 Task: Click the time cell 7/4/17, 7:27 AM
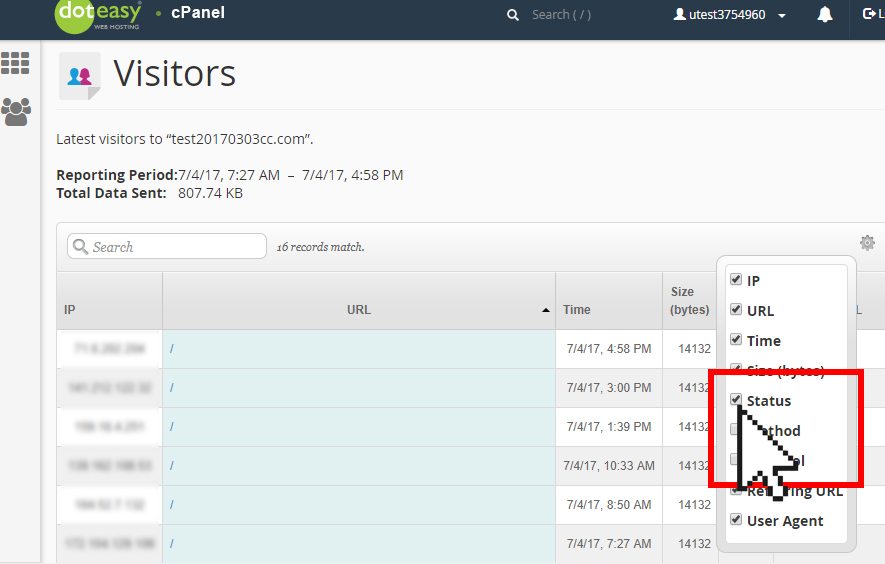(609, 544)
